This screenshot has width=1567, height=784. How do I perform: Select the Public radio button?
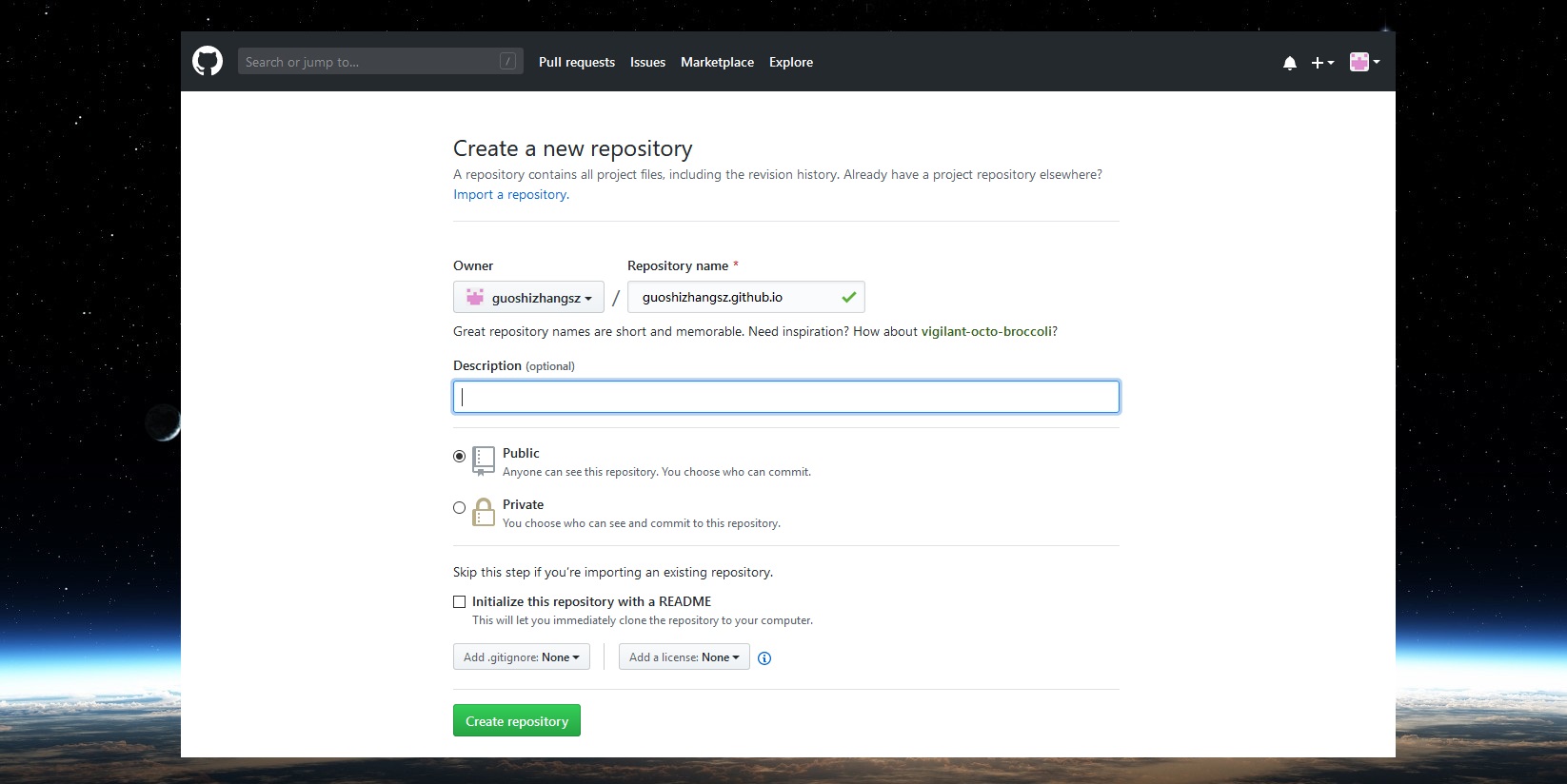pos(460,457)
